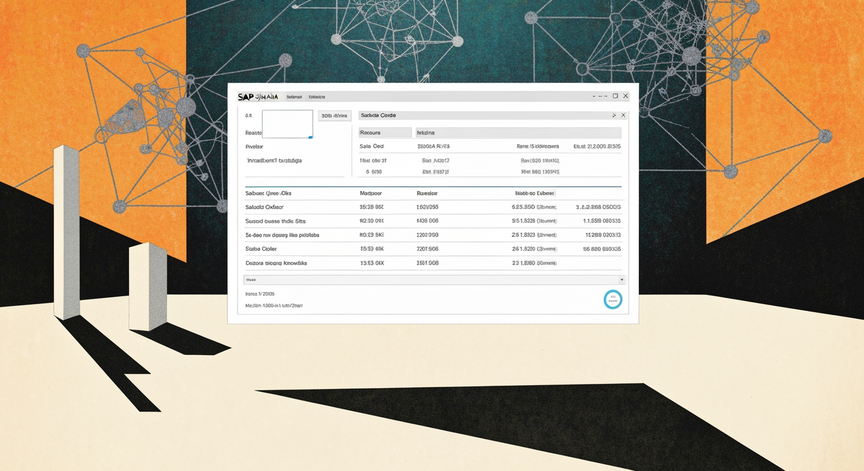Select the table row reading Stabe Cioller

433,249
